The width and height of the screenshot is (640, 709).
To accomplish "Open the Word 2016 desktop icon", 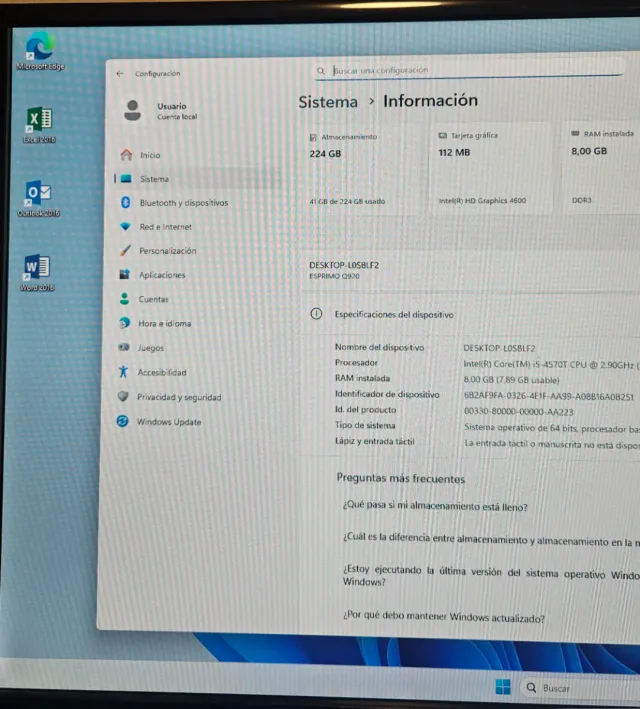I will coord(37,268).
